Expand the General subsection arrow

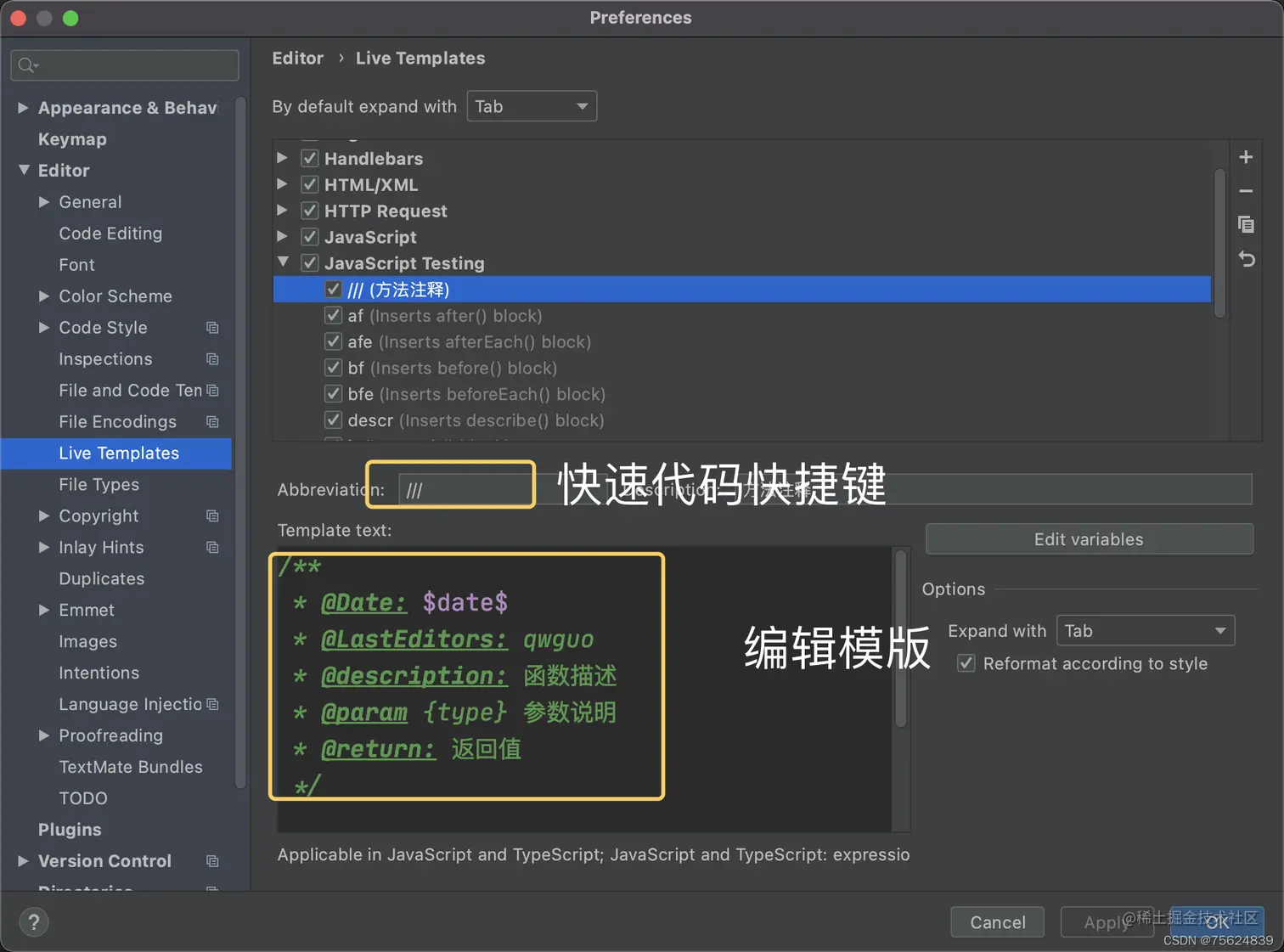(x=44, y=202)
